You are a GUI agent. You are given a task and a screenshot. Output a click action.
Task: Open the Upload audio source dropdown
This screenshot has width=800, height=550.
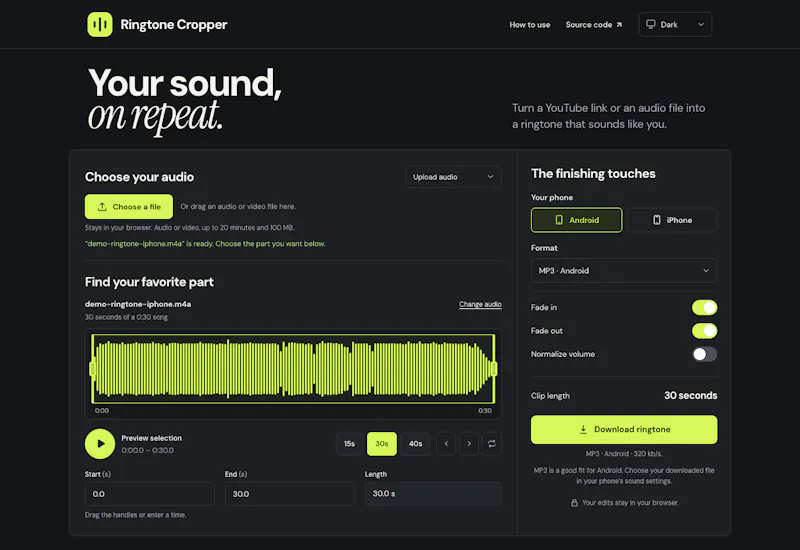[453, 177]
